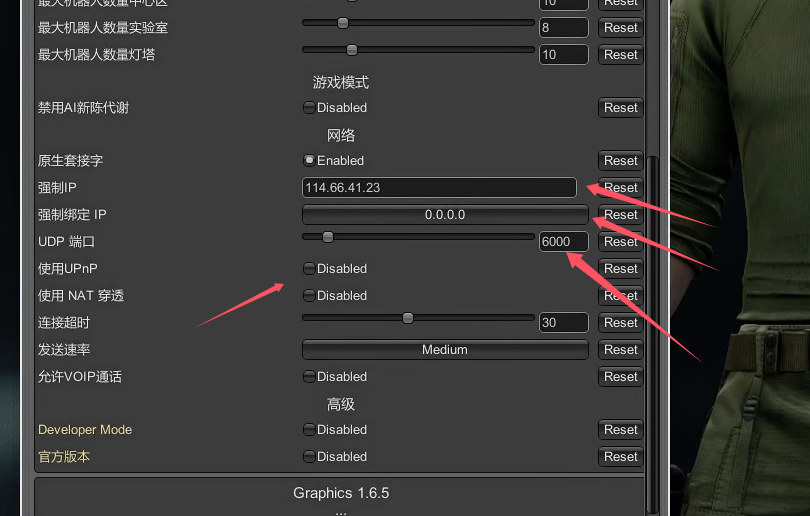Click the 高级 section heading
Image resolution: width=810 pixels, height=516 pixels.
[x=341, y=404]
